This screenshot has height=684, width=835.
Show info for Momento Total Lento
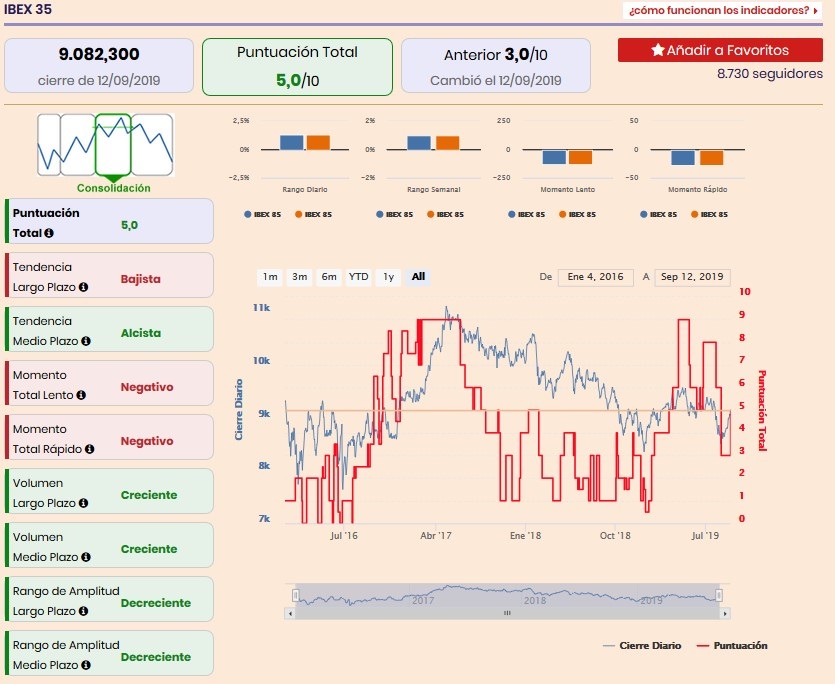[x=81, y=395]
